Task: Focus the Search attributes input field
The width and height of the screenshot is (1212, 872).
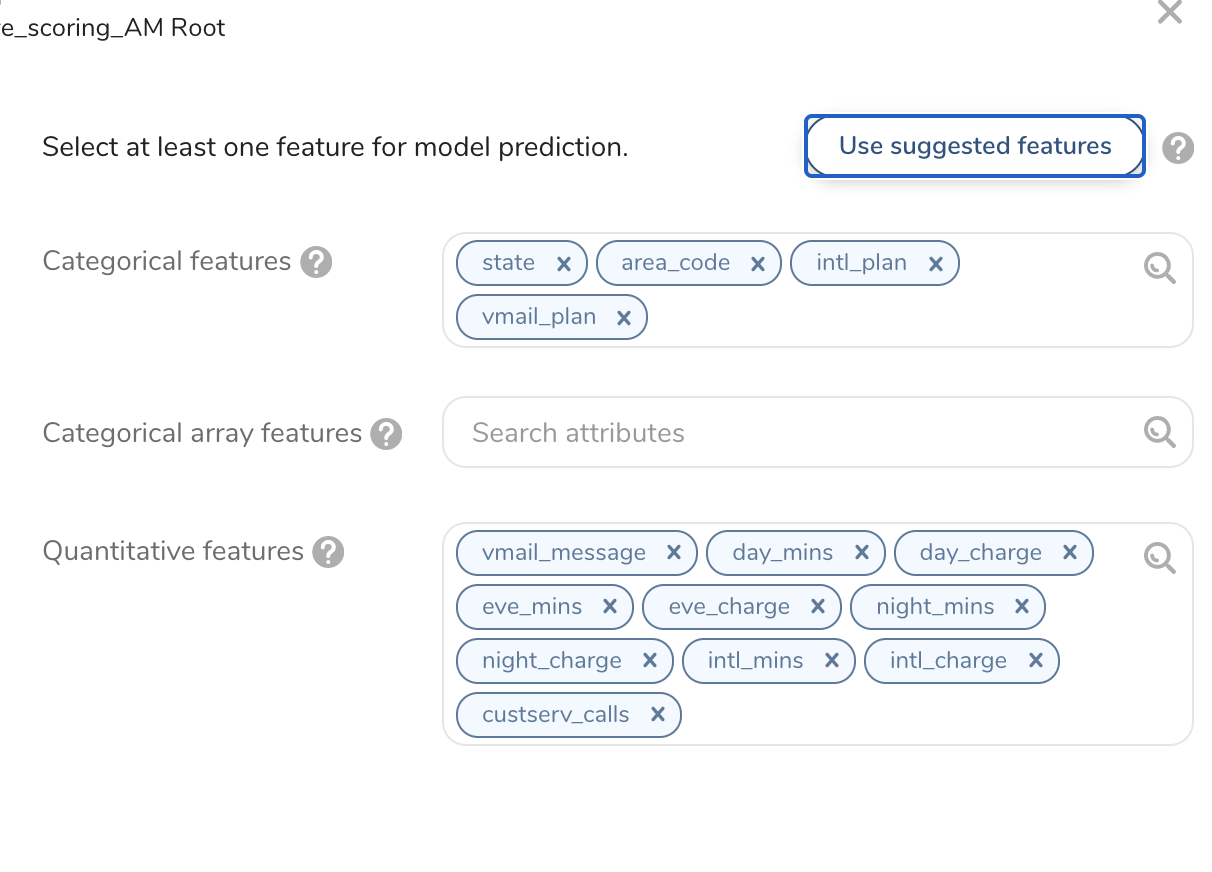Action: click(x=790, y=433)
